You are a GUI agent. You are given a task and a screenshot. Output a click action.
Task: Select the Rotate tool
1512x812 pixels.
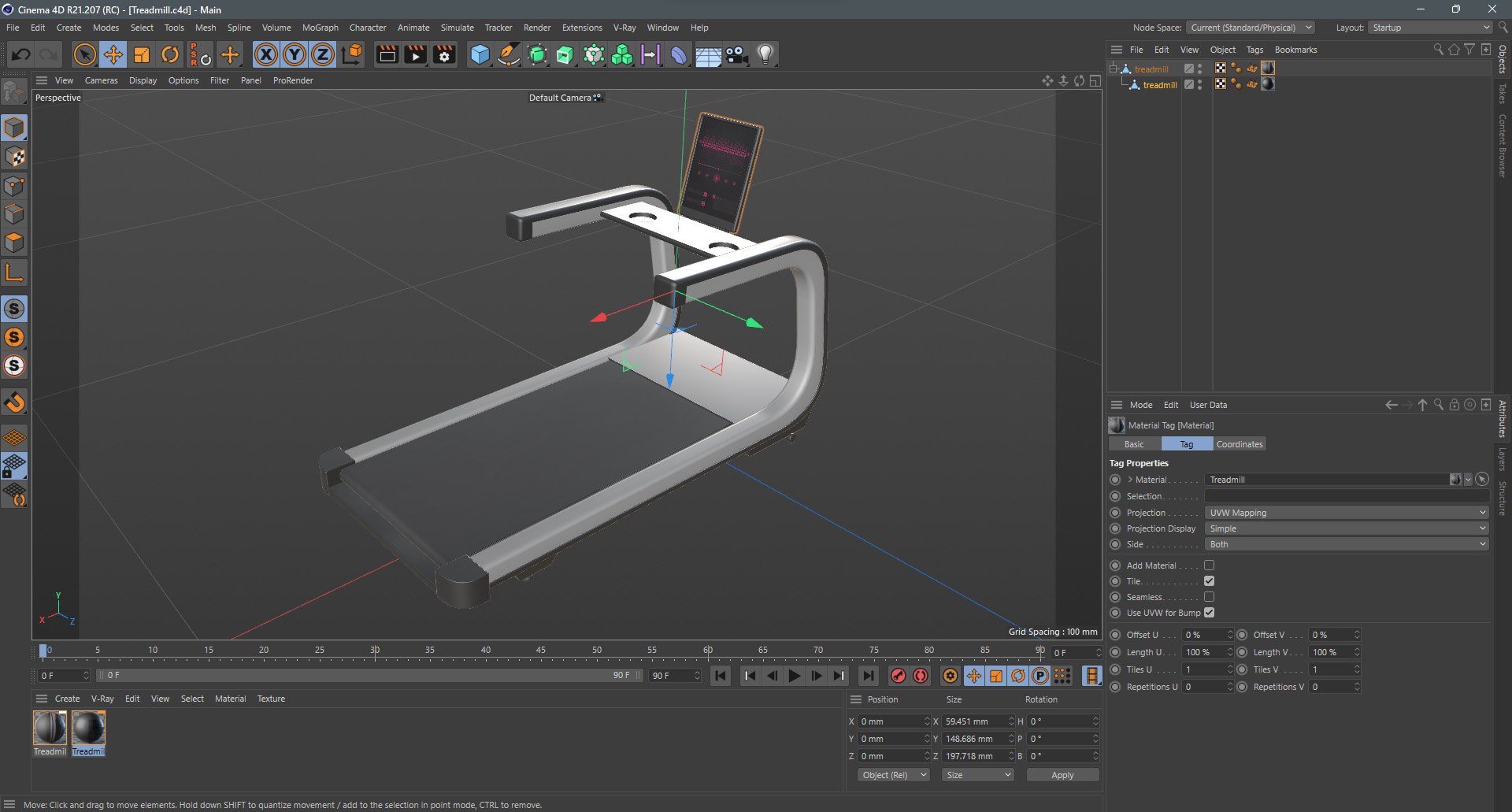pyautogui.click(x=170, y=54)
